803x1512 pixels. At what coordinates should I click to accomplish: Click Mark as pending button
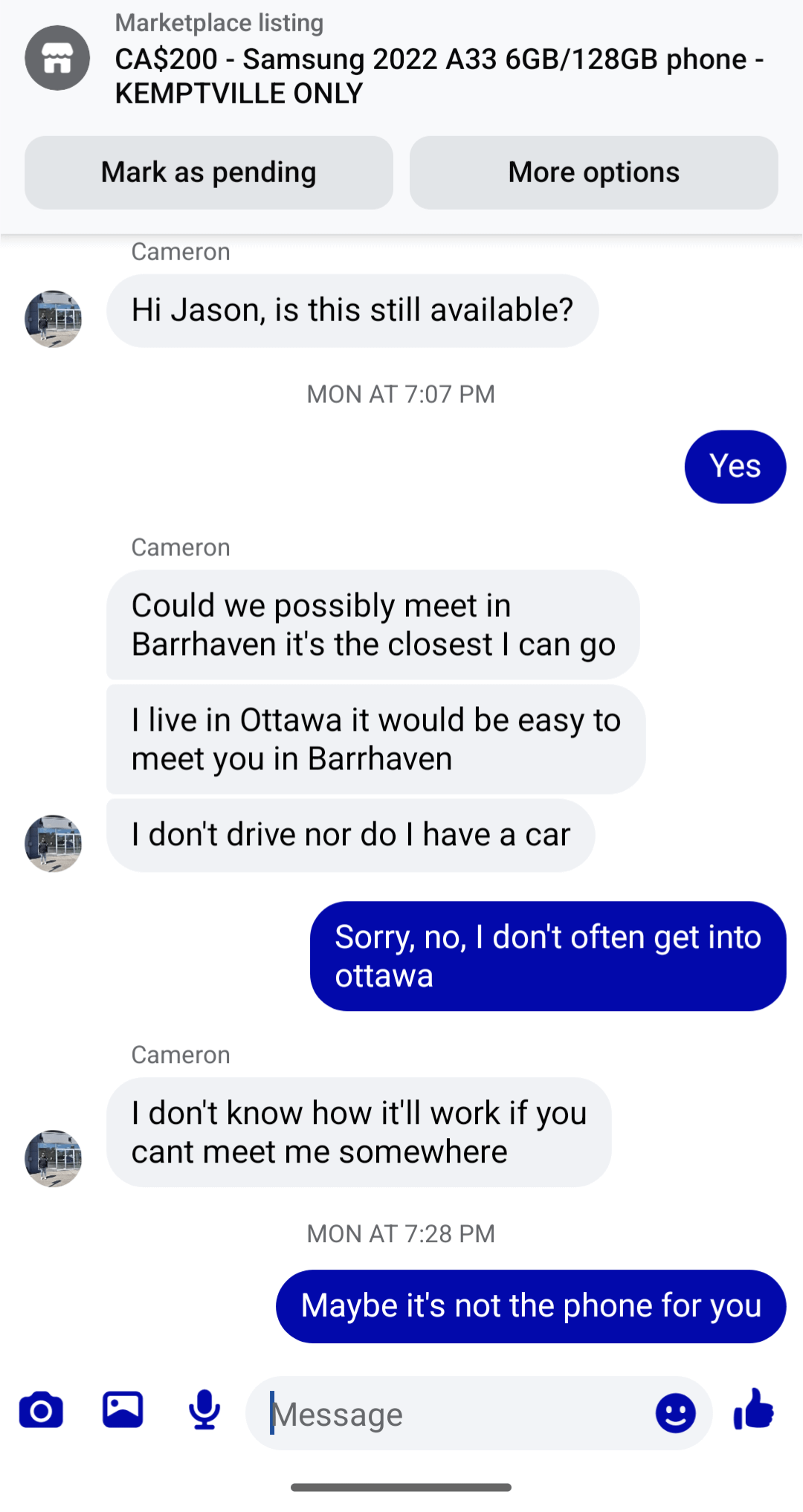(209, 172)
